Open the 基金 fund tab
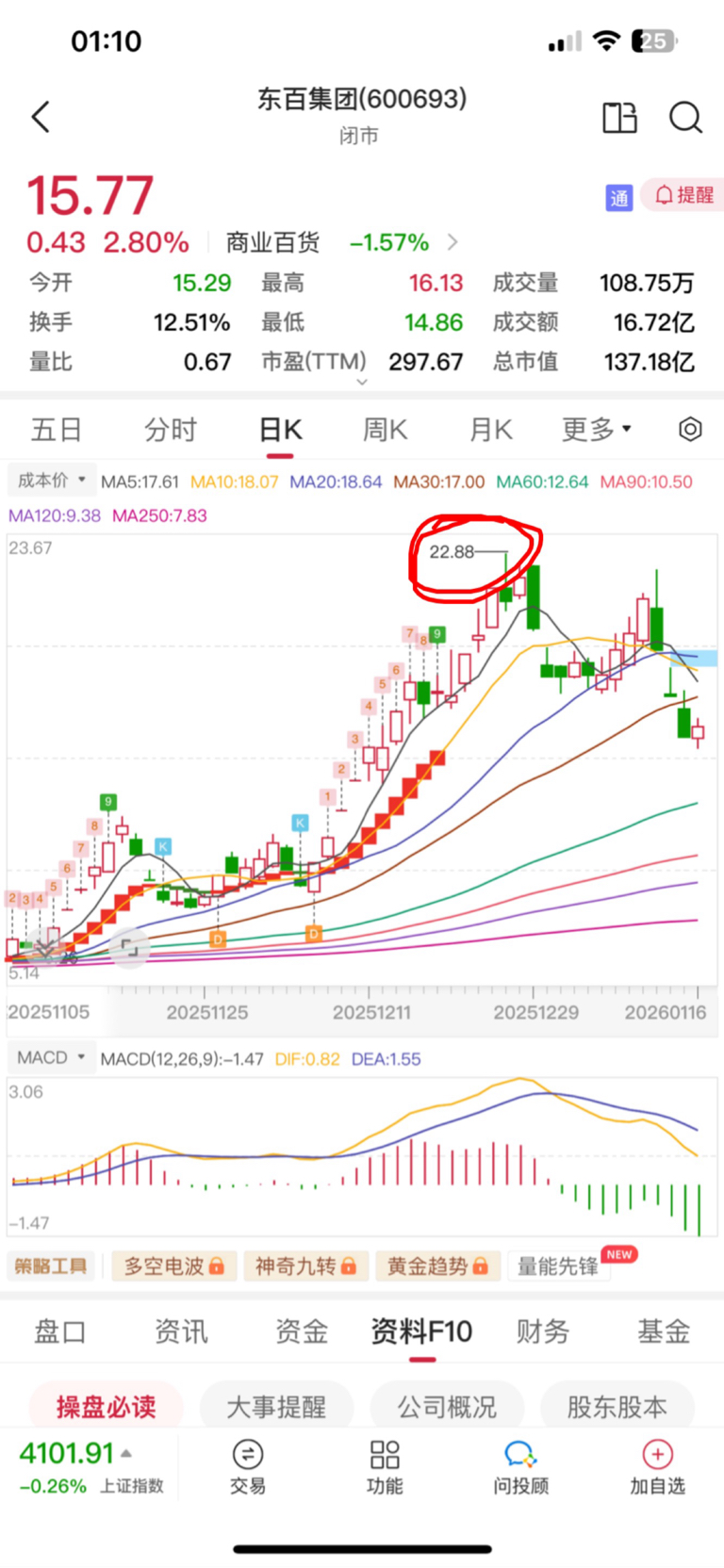724x1568 pixels. click(664, 1331)
